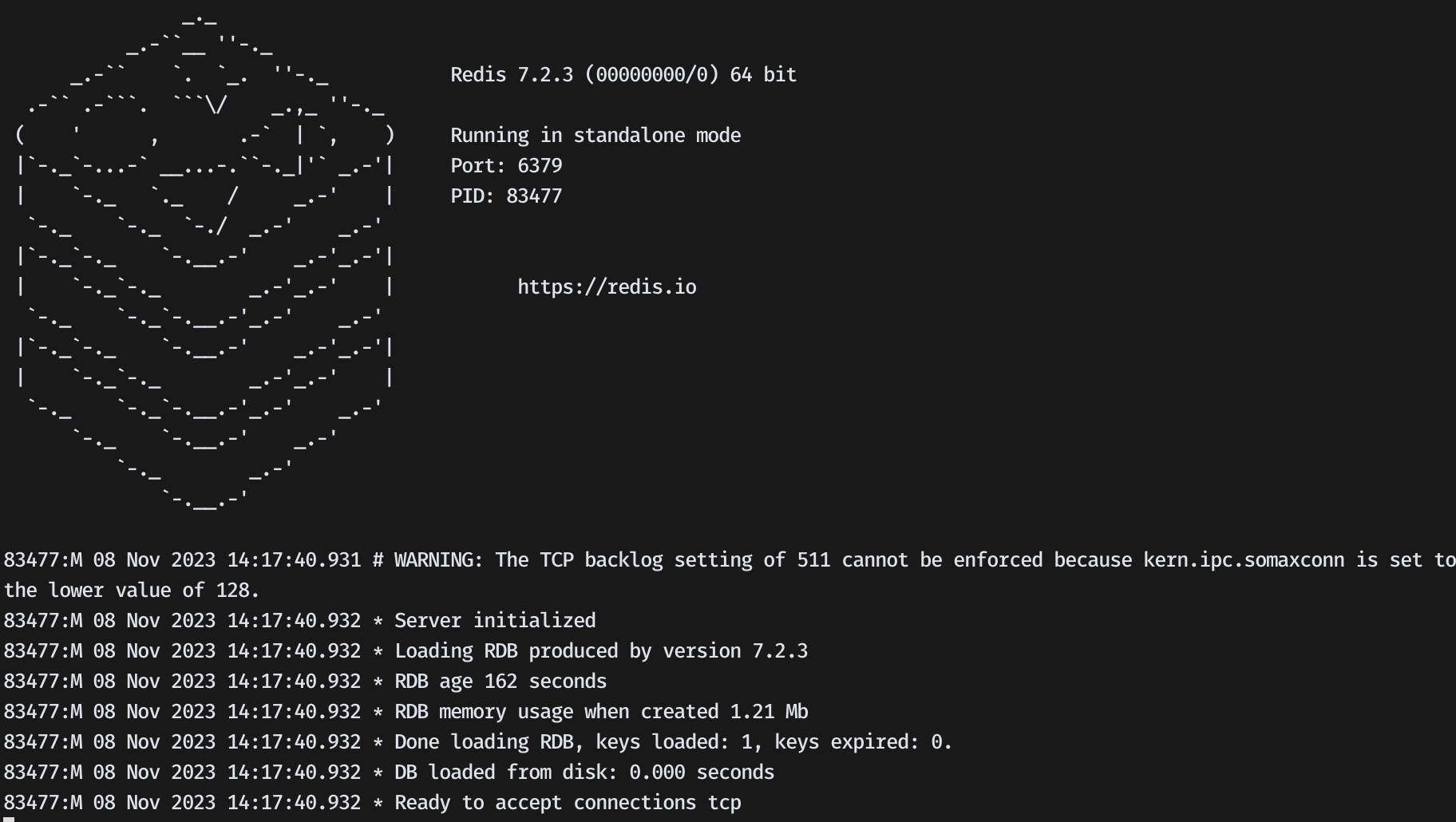Click the 'PID: 83477' line
Image resolution: width=1456 pixels, height=822 pixels.
pyautogui.click(x=506, y=196)
